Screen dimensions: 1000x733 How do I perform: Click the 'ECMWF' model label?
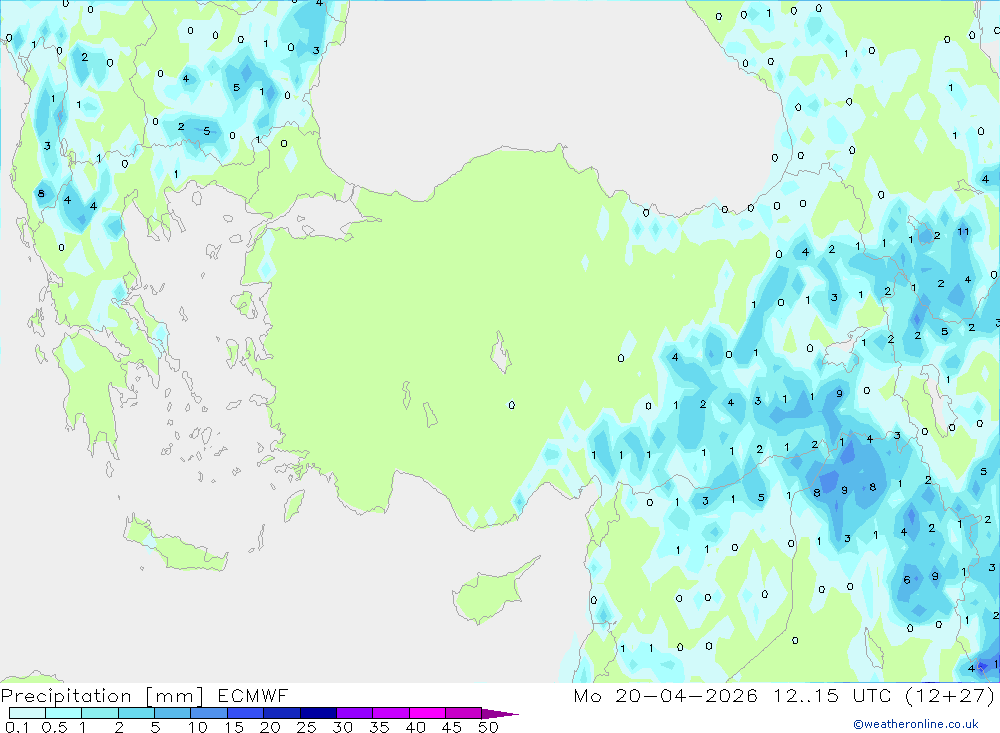(x=253, y=696)
